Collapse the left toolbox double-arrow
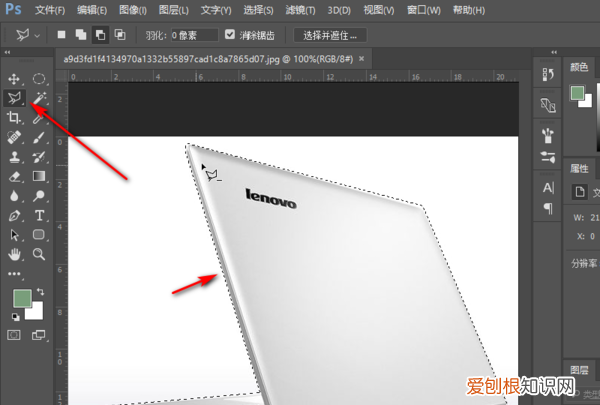 coord(7,52)
